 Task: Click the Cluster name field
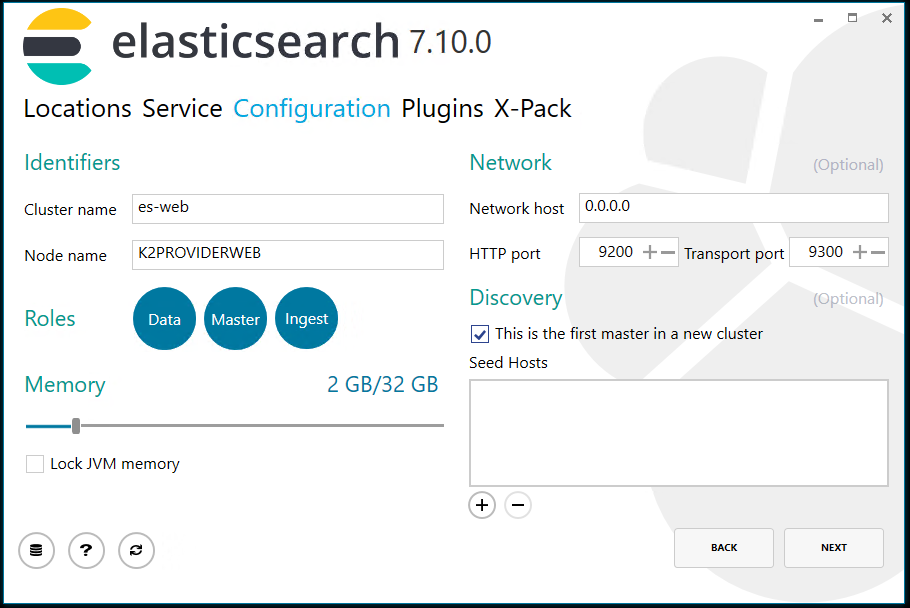point(288,209)
